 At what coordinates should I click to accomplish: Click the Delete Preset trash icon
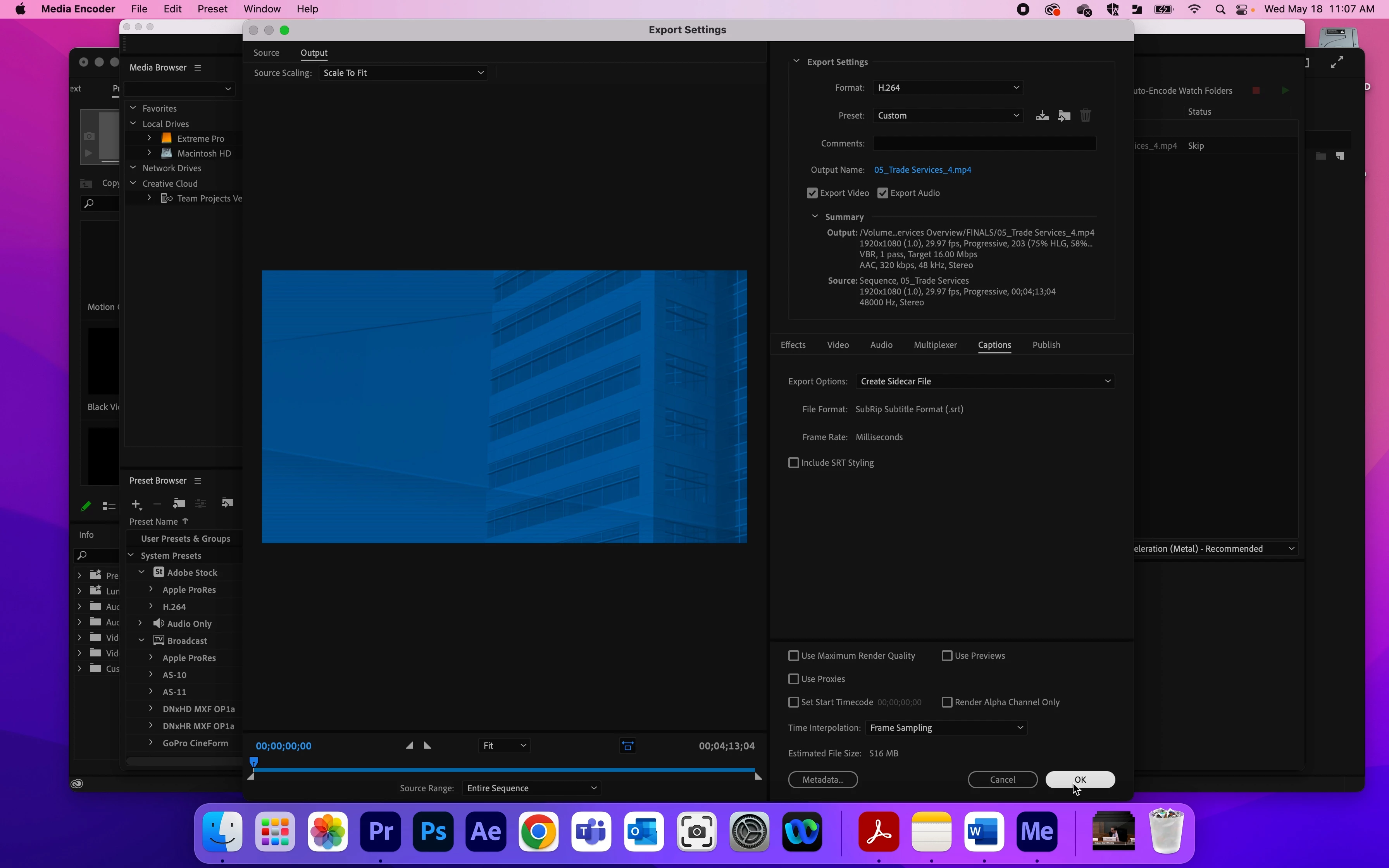click(1085, 115)
